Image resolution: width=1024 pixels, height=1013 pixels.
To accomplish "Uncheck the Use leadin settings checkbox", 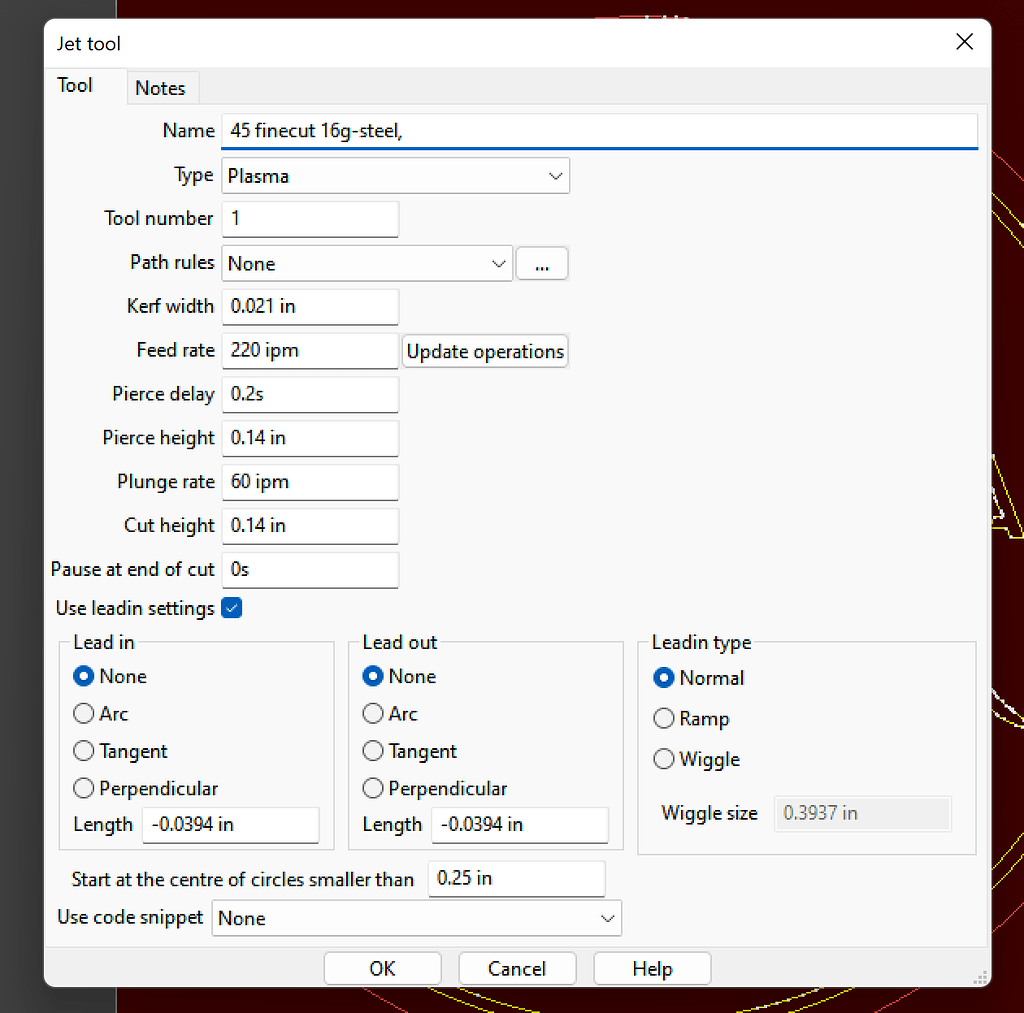I will tap(232, 608).
